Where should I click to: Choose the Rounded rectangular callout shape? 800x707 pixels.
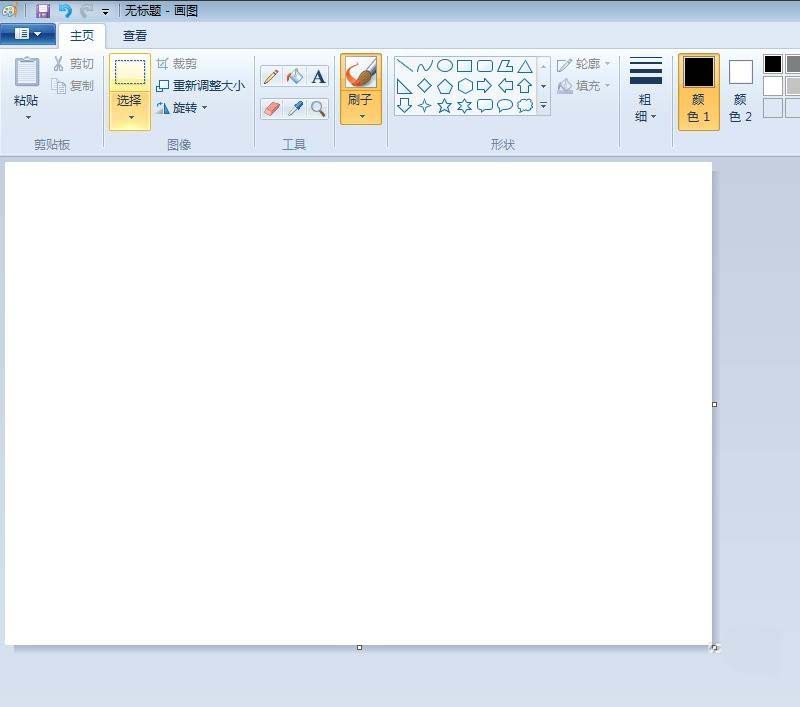(485, 106)
